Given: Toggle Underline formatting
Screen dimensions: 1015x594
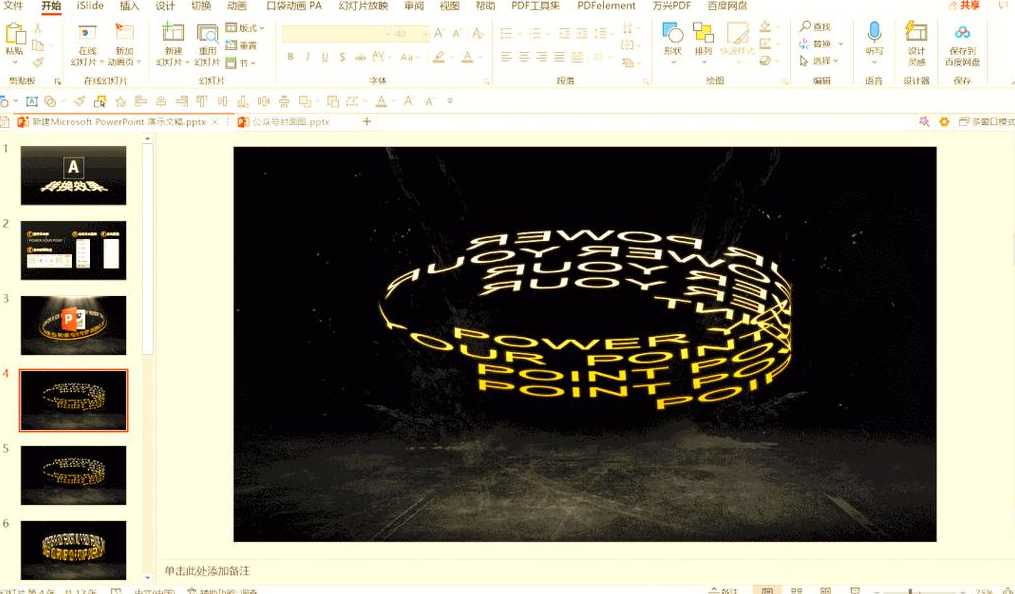Looking at the screenshot, I should (x=325, y=57).
